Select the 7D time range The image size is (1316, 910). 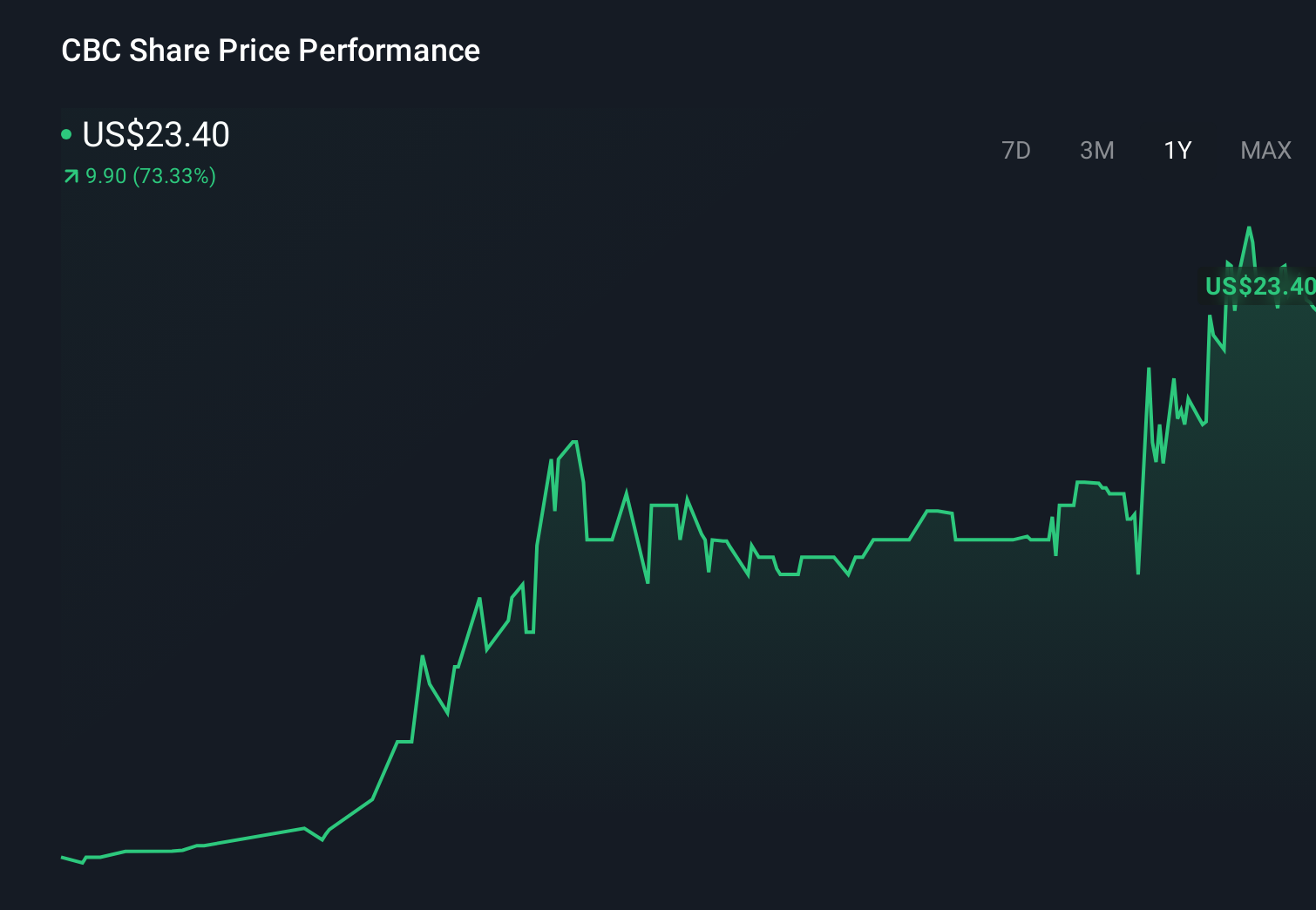coord(1016,150)
